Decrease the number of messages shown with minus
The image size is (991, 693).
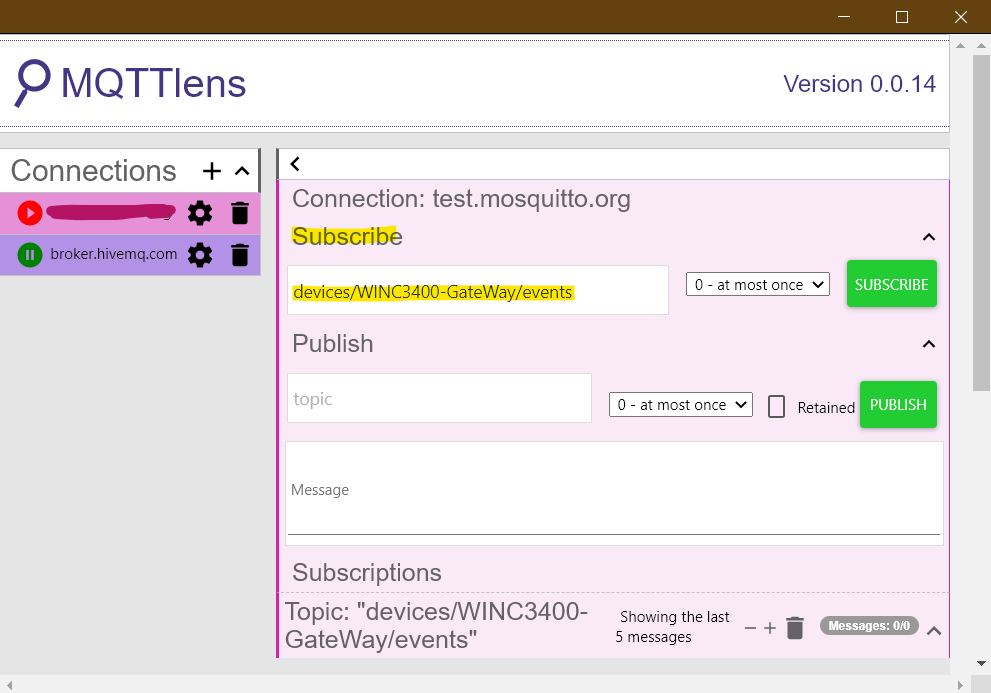pos(750,628)
